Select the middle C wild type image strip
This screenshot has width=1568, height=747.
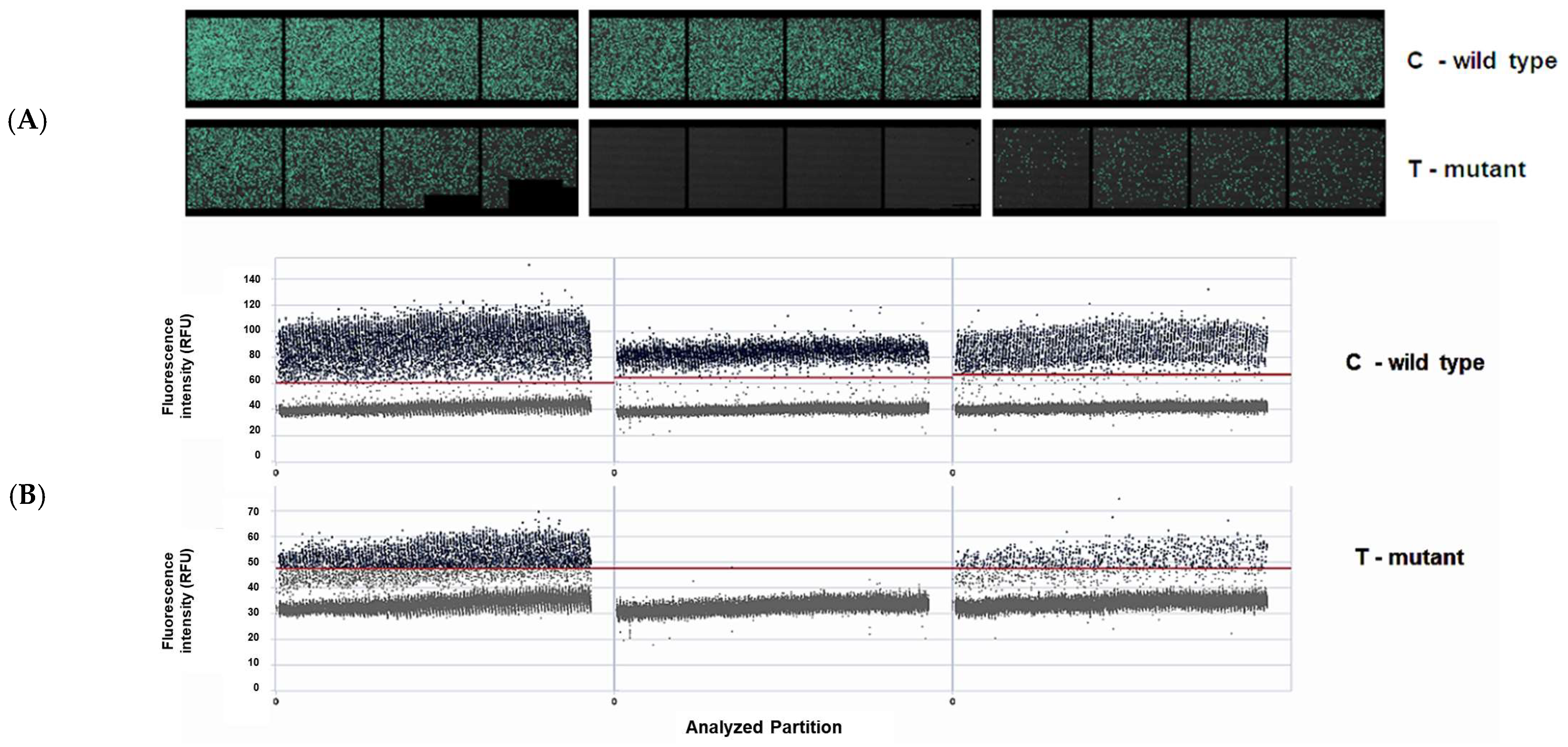(x=785, y=58)
